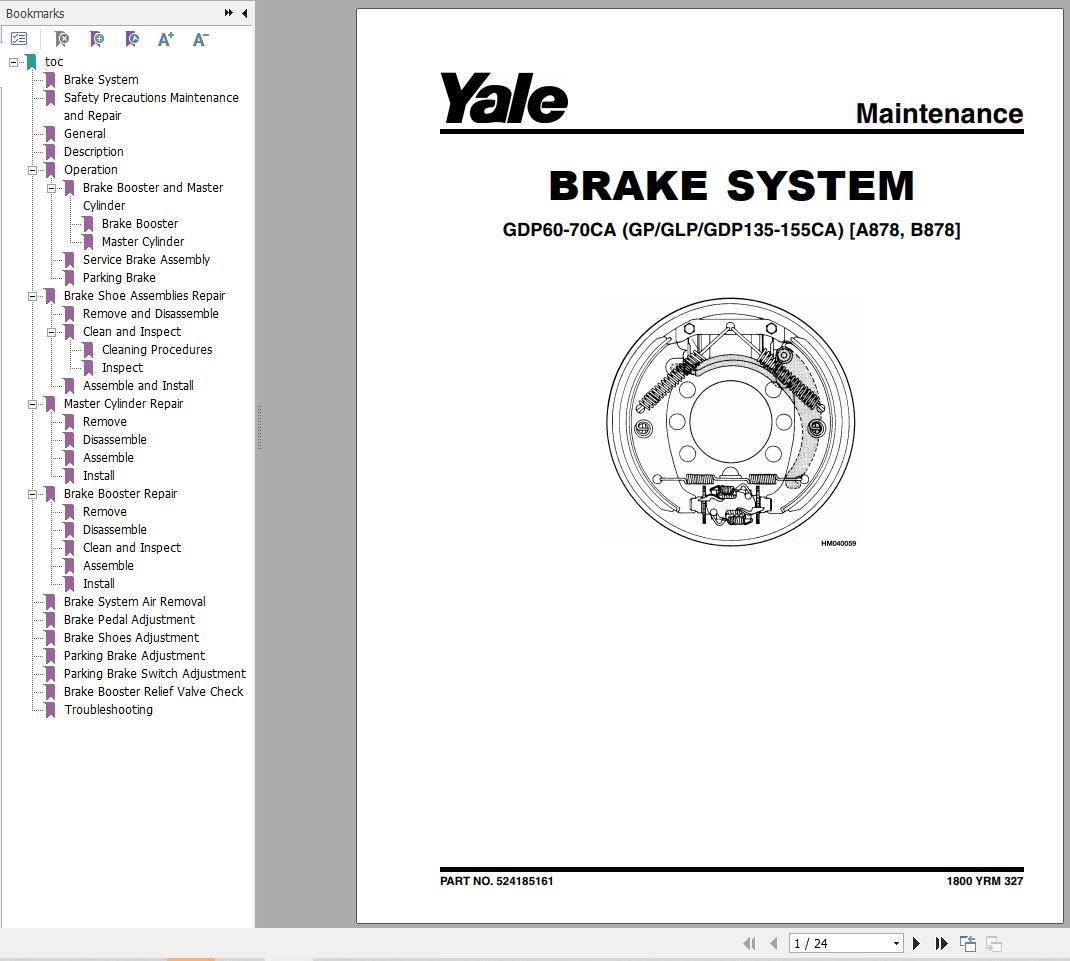Go to the first page

coord(749,943)
